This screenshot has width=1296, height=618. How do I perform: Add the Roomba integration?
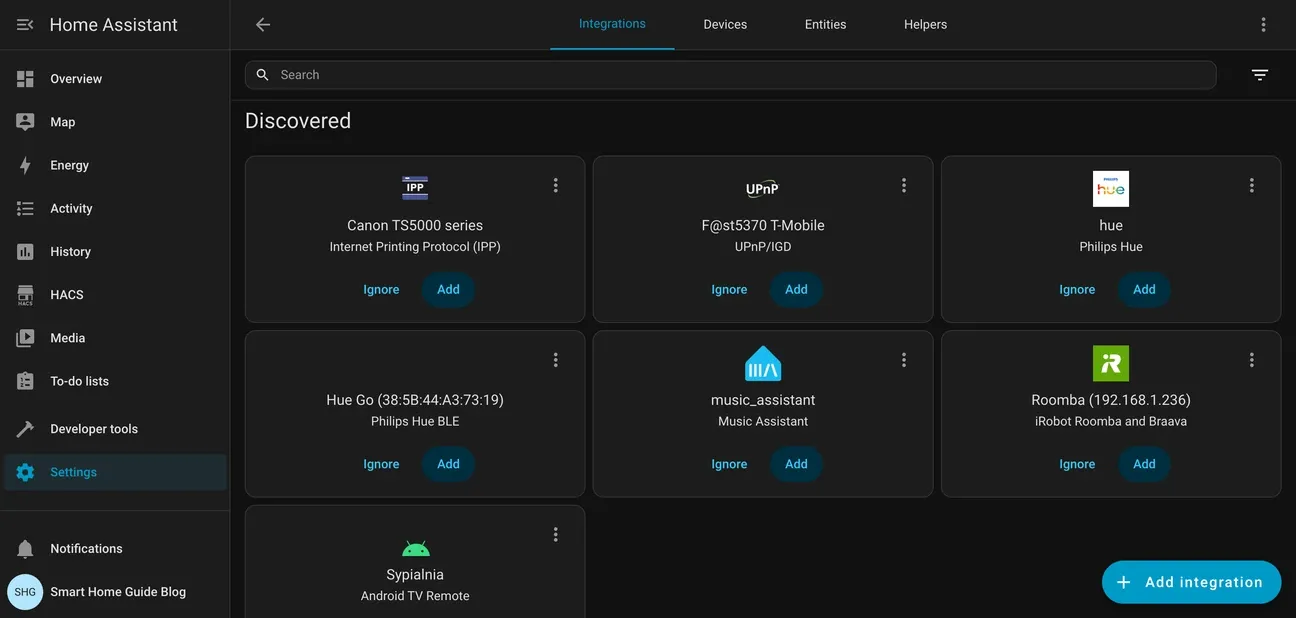1144,464
